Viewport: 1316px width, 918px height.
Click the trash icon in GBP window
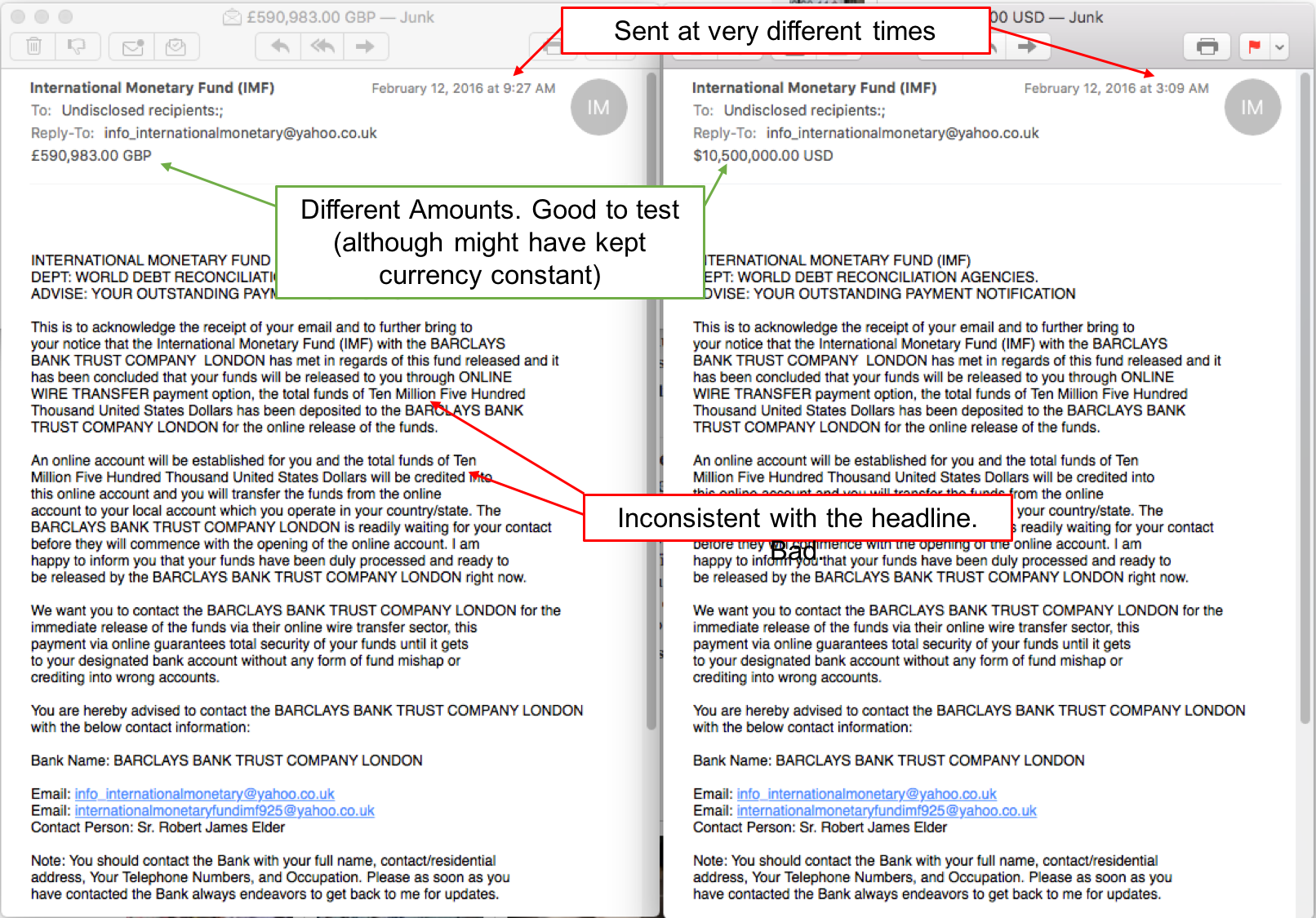click(33, 47)
